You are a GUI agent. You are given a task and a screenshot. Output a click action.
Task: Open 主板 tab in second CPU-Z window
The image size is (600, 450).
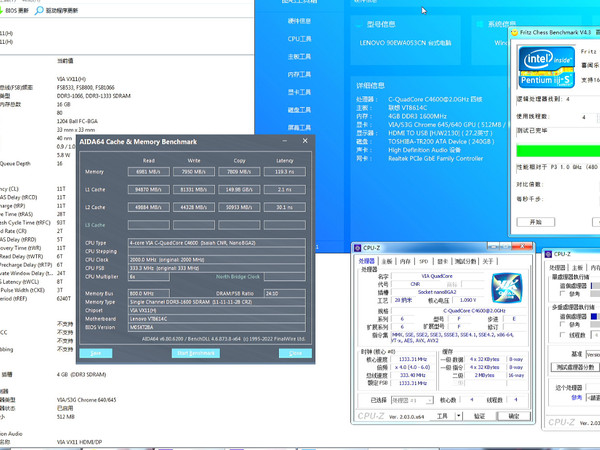pos(578,267)
